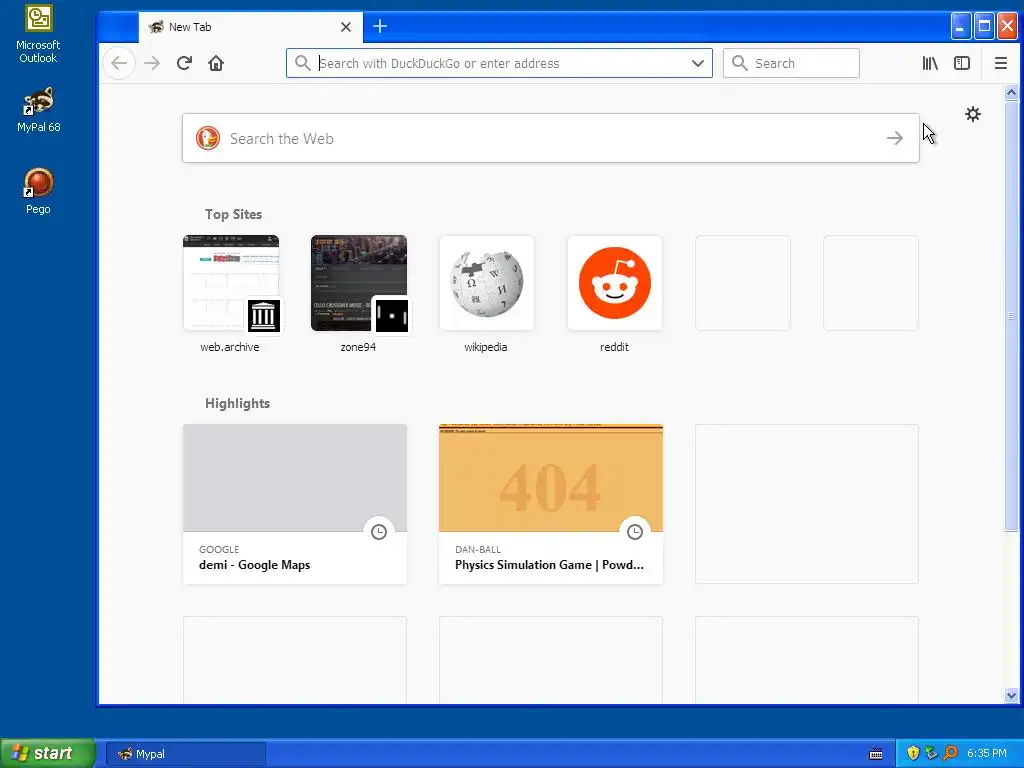
Task: Open Physics Simulation Game highlight card
Action: point(551,504)
